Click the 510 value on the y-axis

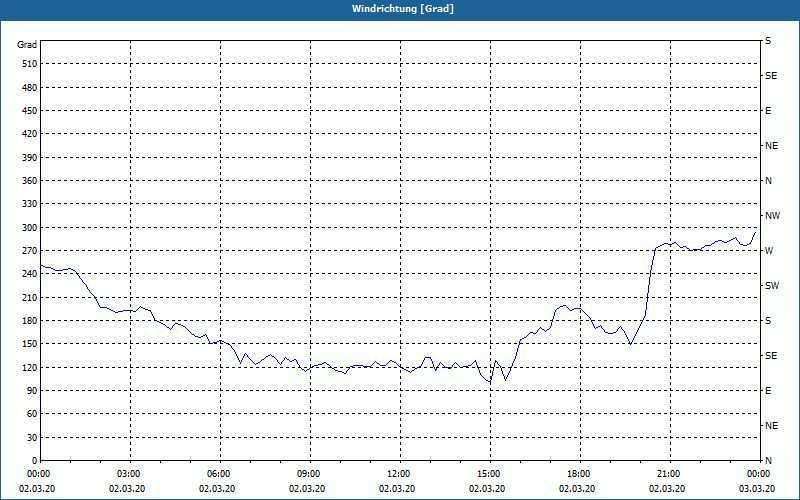tap(30, 64)
